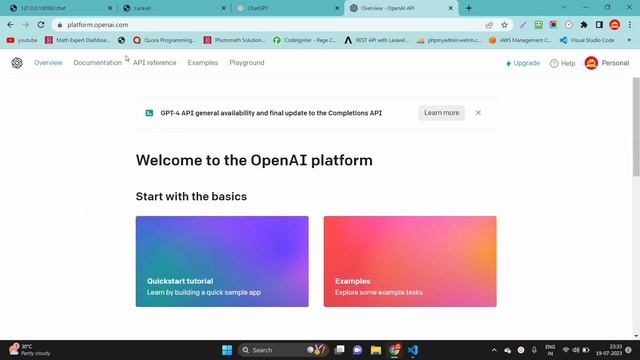Click the microphone tray icon

point(534,350)
